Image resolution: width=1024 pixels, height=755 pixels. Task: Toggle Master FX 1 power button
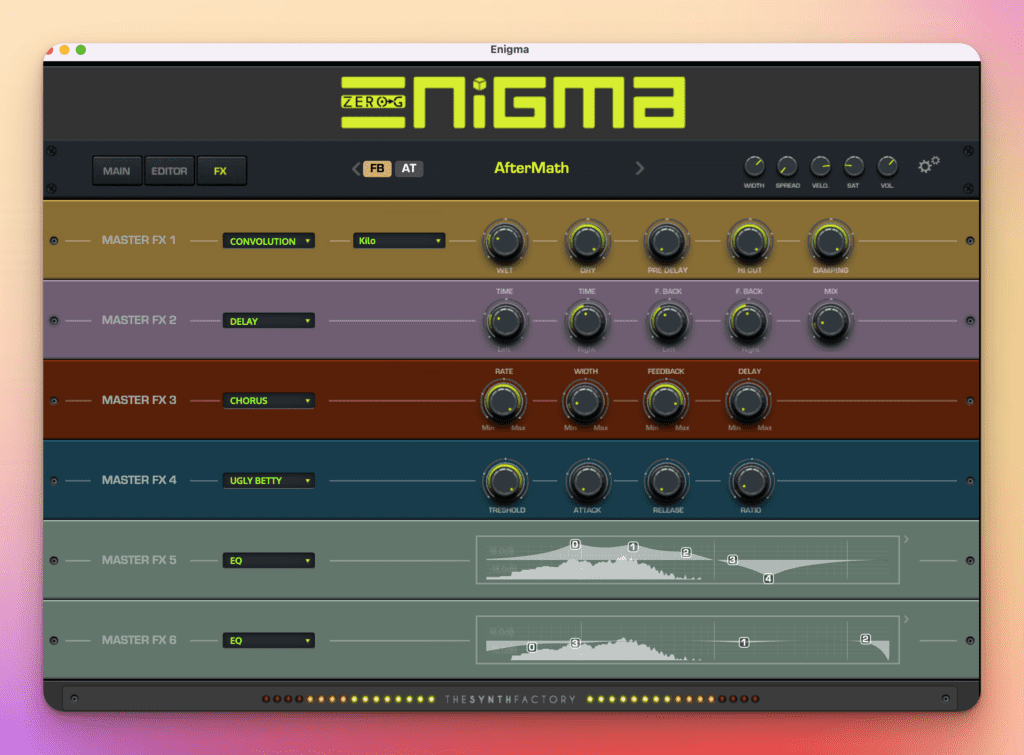point(54,241)
